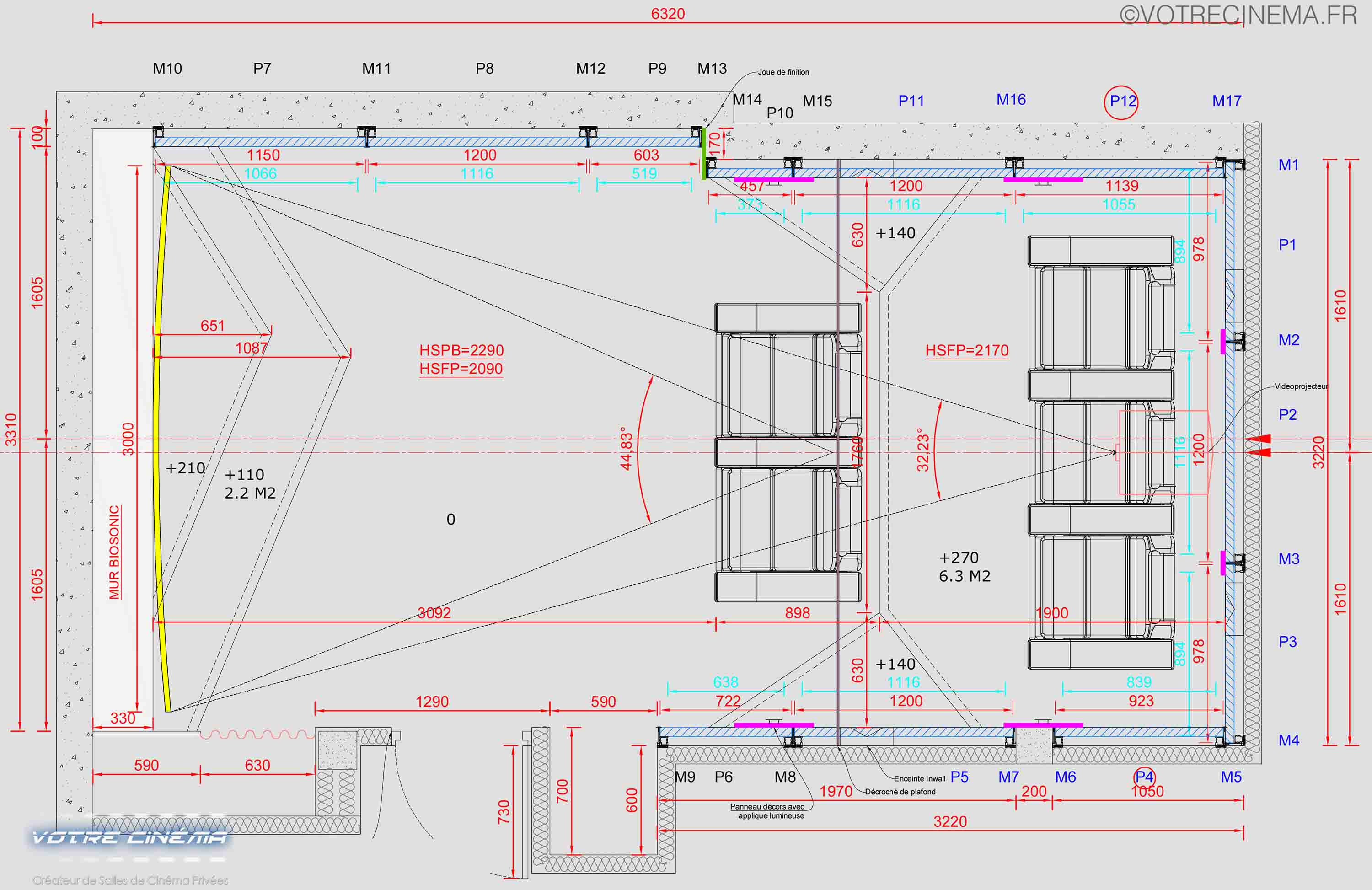Select the M14 label
1372x890 pixels.
coord(747,100)
